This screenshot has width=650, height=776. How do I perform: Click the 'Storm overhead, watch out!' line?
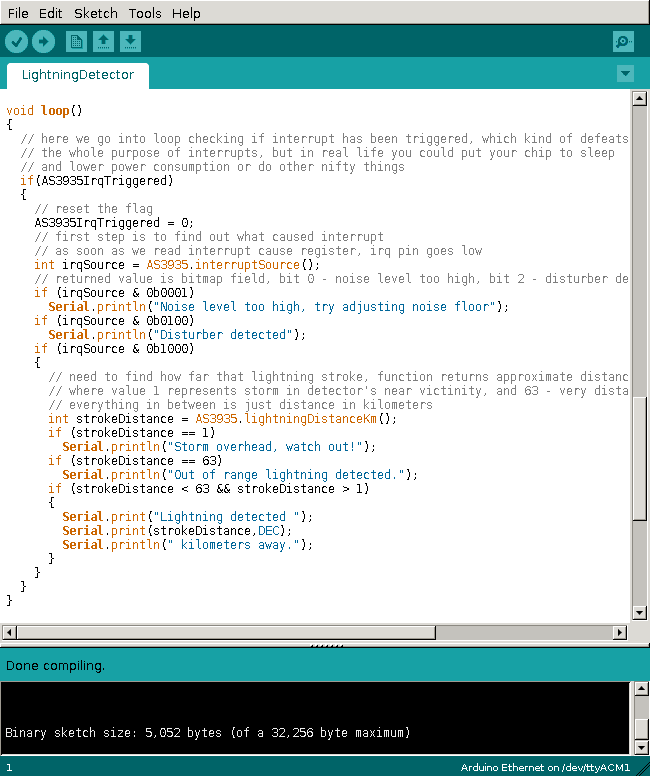tap(219, 447)
